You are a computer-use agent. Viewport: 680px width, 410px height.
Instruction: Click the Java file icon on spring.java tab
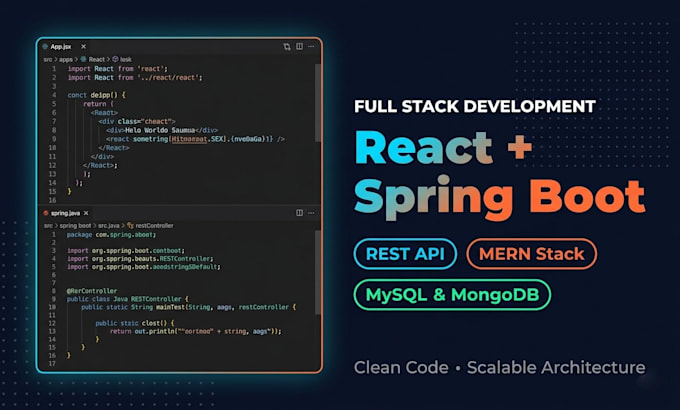[x=46, y=213]
